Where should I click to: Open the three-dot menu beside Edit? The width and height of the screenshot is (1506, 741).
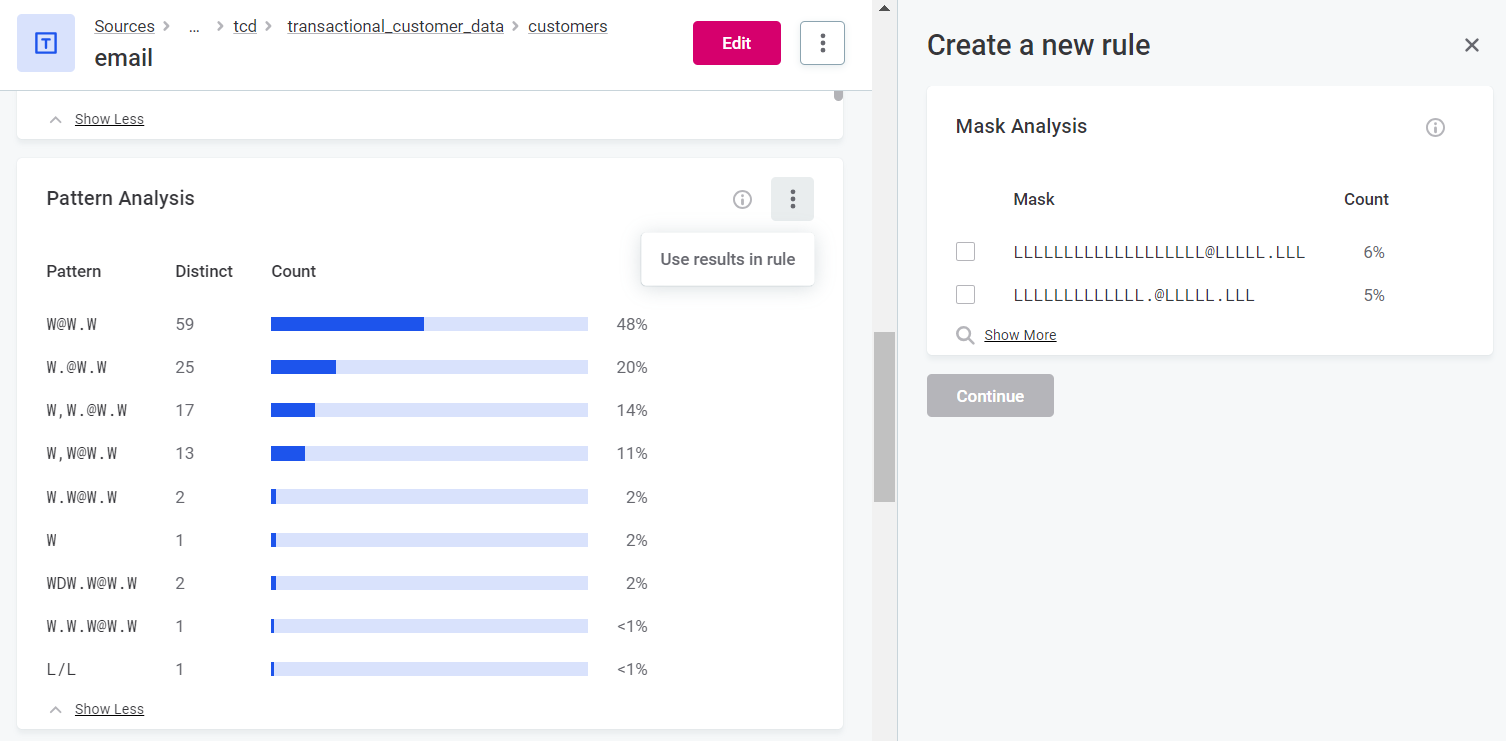click(822, 43)
